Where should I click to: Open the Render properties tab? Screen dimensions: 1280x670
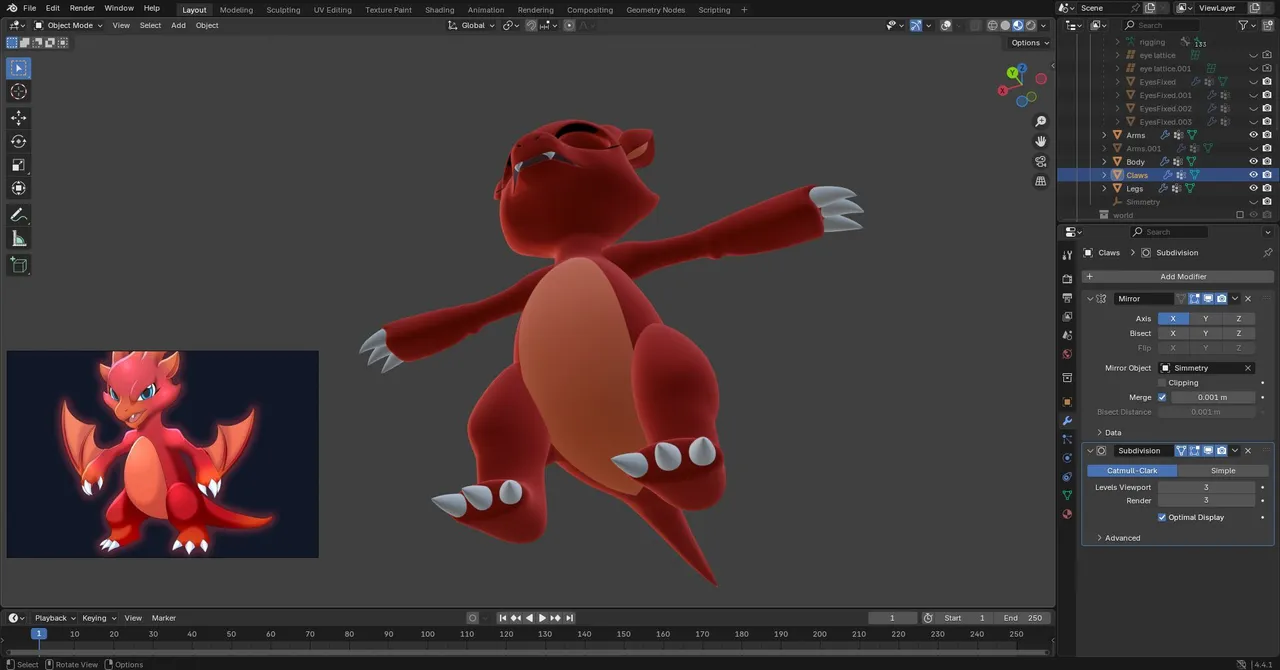(x=1067, y=279)
